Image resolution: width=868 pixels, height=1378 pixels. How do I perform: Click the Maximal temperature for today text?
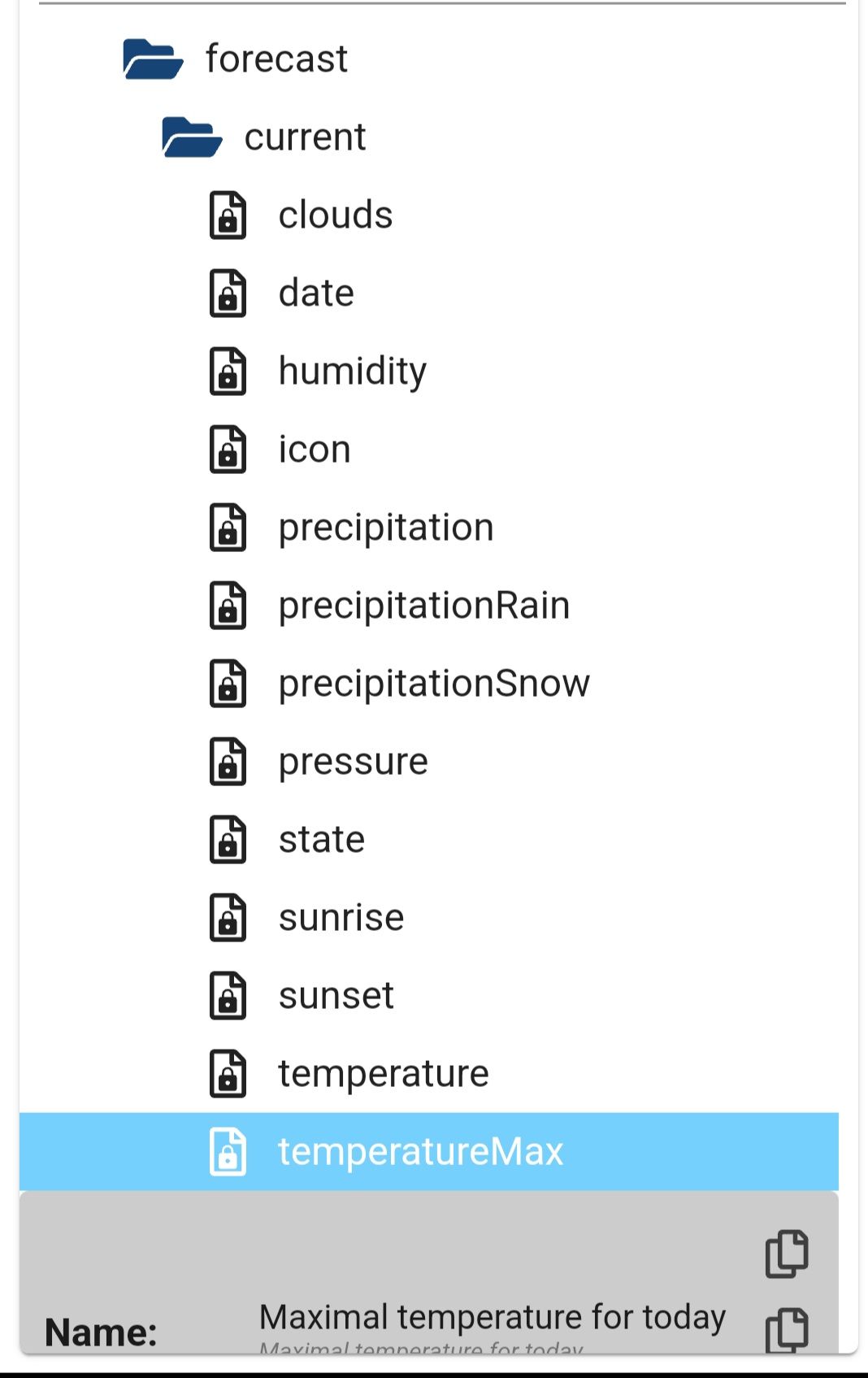[x=492, y=1317]
